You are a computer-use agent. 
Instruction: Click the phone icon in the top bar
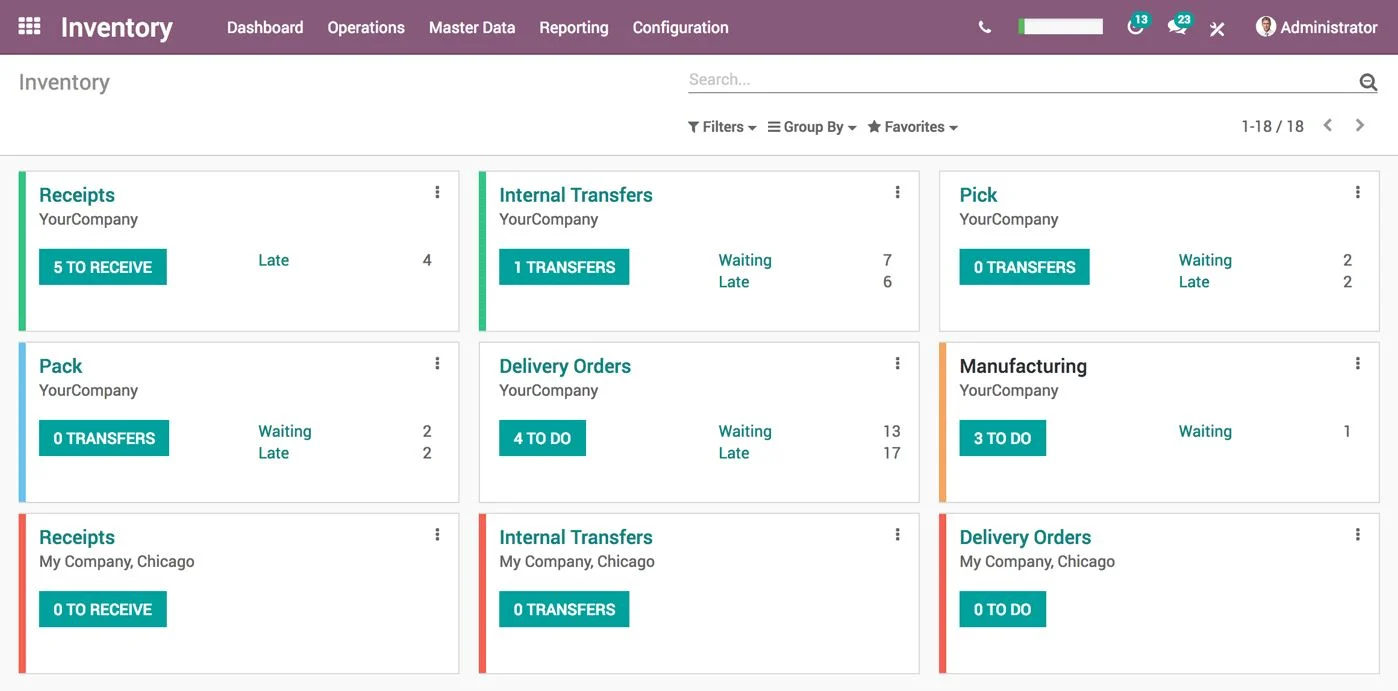[x=983, y=27]
